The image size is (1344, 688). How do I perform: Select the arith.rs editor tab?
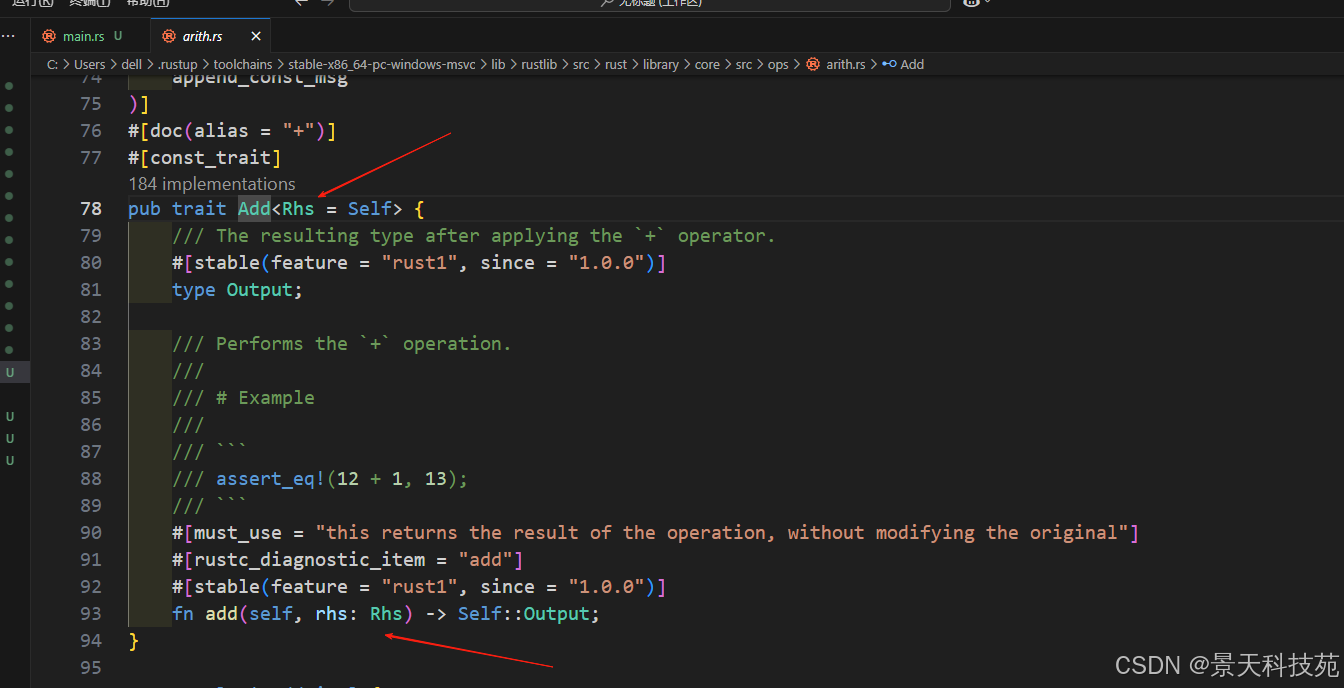point(202,36)
